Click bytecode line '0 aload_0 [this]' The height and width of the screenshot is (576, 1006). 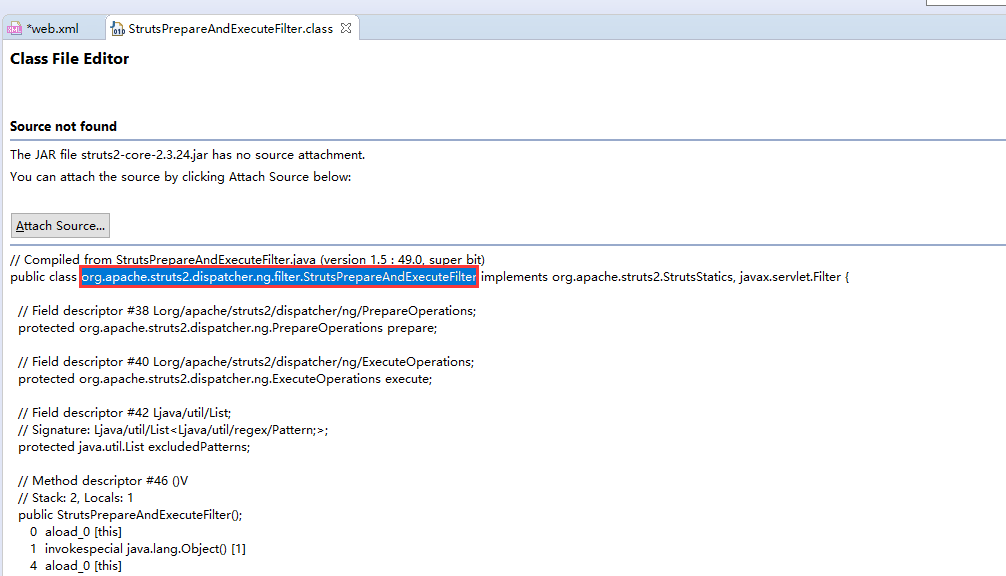75,532
